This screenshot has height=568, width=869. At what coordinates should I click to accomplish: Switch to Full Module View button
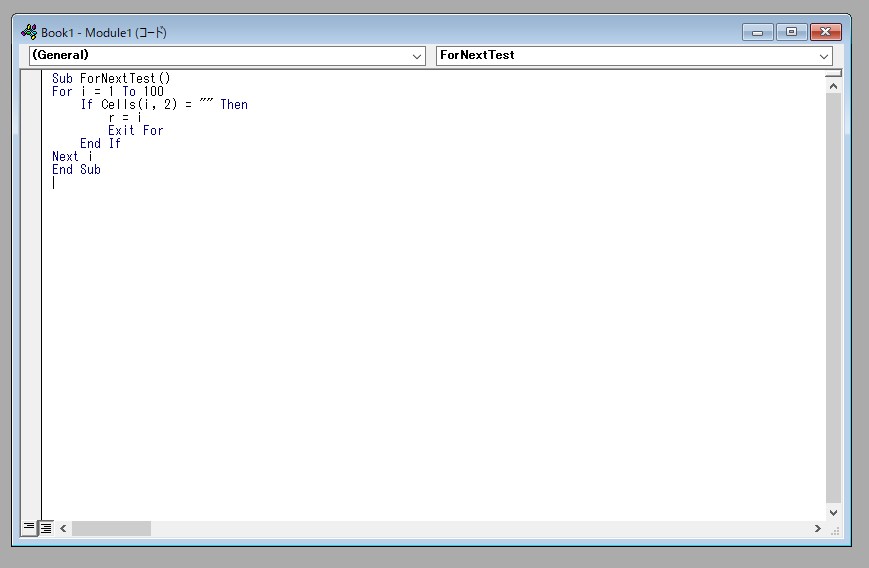pos(46,528)
